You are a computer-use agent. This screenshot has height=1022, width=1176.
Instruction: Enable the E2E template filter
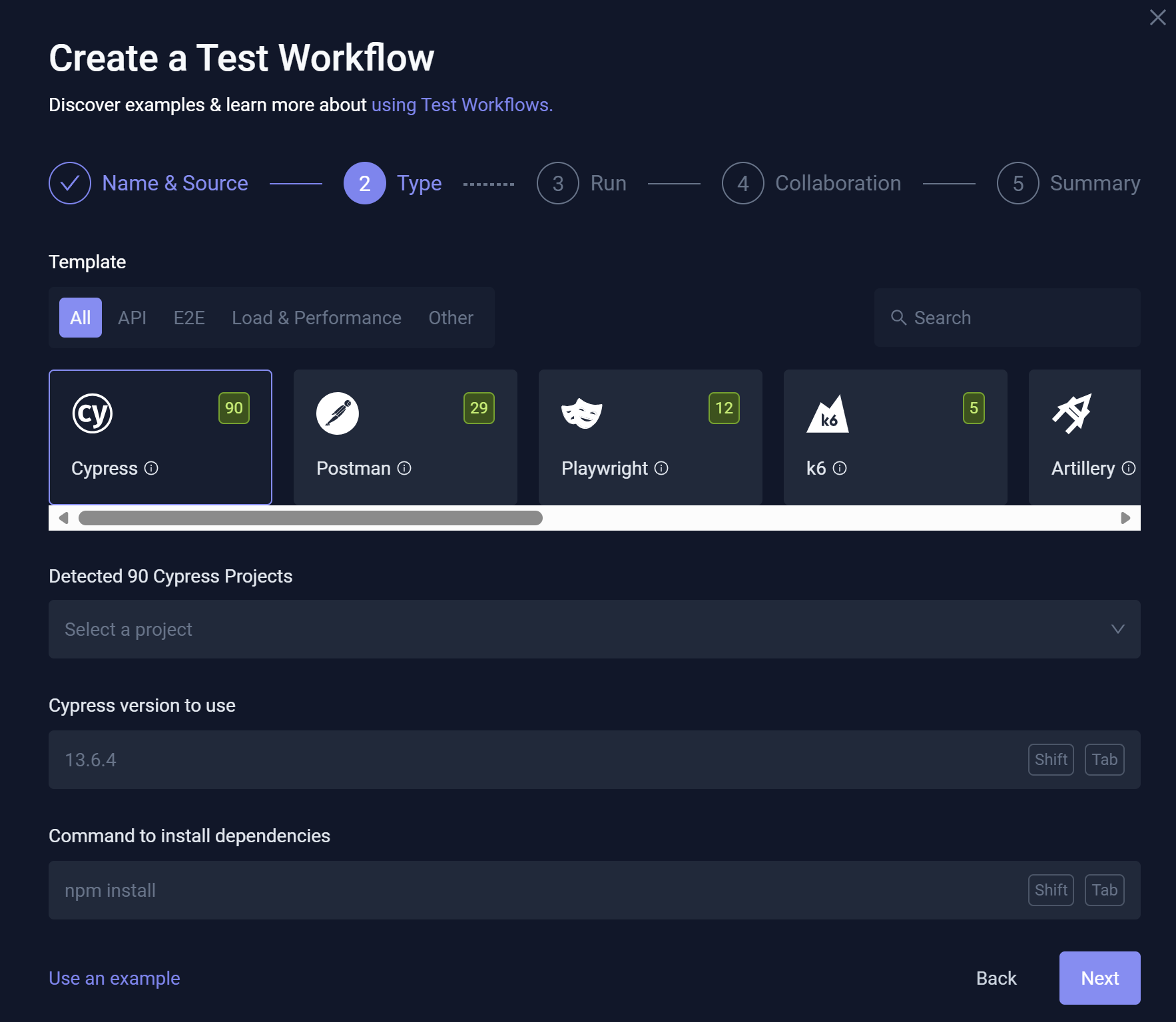(189, 318)
